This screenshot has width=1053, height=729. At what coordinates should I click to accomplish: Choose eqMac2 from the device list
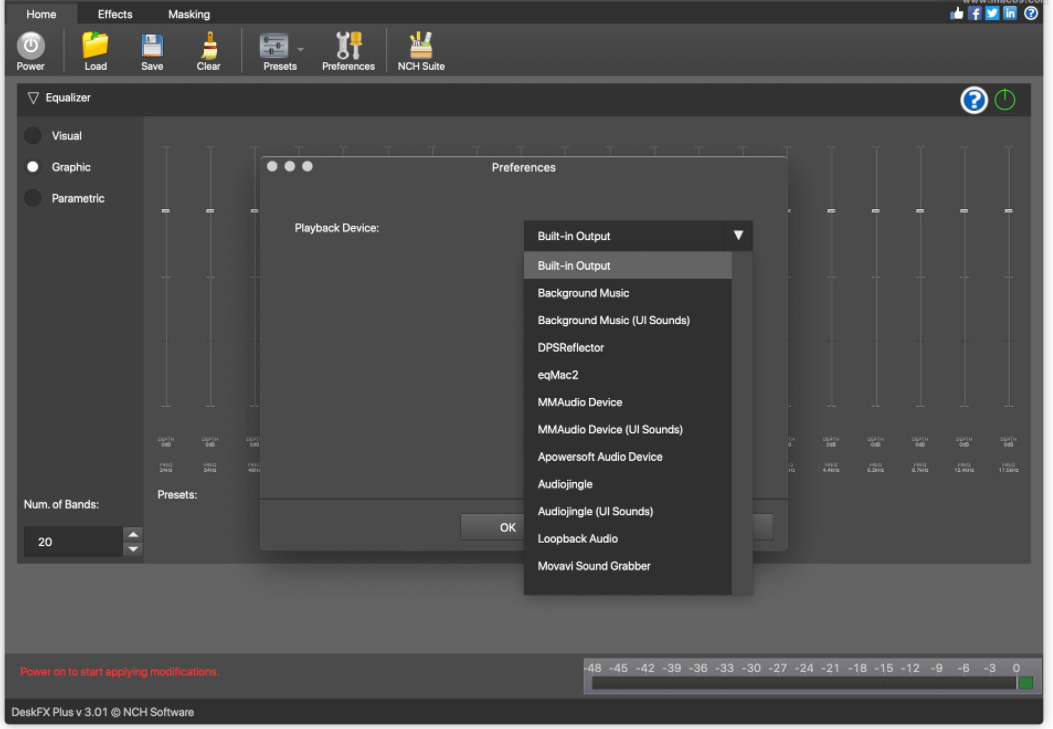click(x=558, y=375)
